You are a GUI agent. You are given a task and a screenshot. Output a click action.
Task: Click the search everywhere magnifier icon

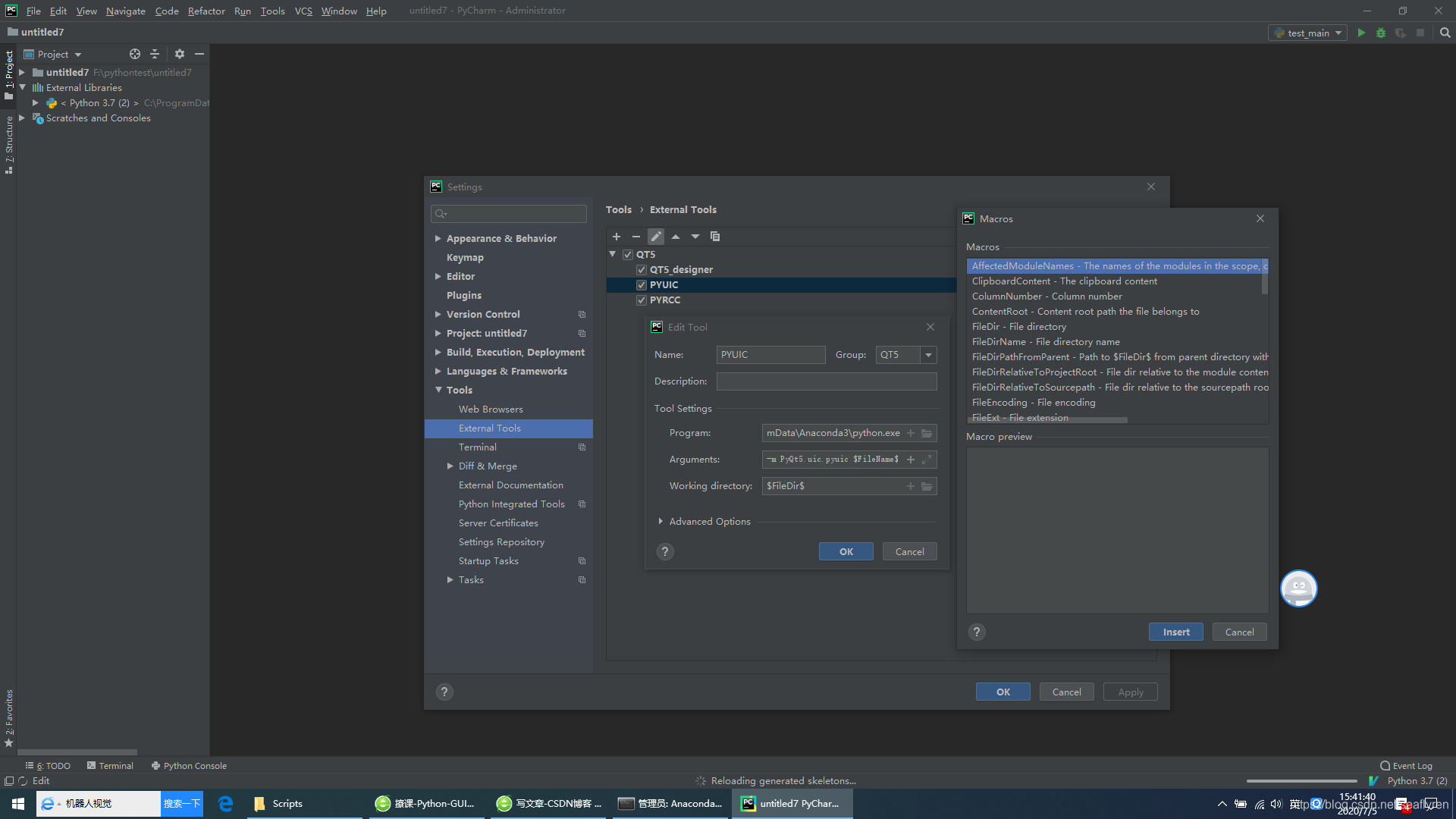click(x=1445, y=33)
